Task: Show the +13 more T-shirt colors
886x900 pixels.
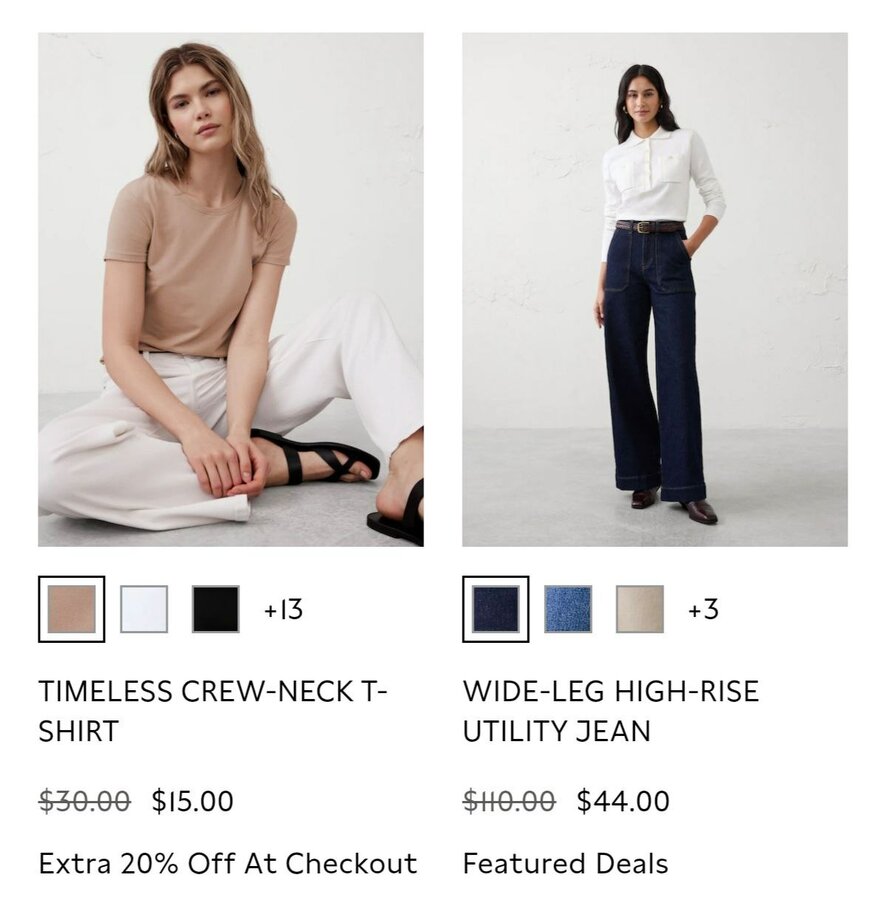Action: click(283, 610)
